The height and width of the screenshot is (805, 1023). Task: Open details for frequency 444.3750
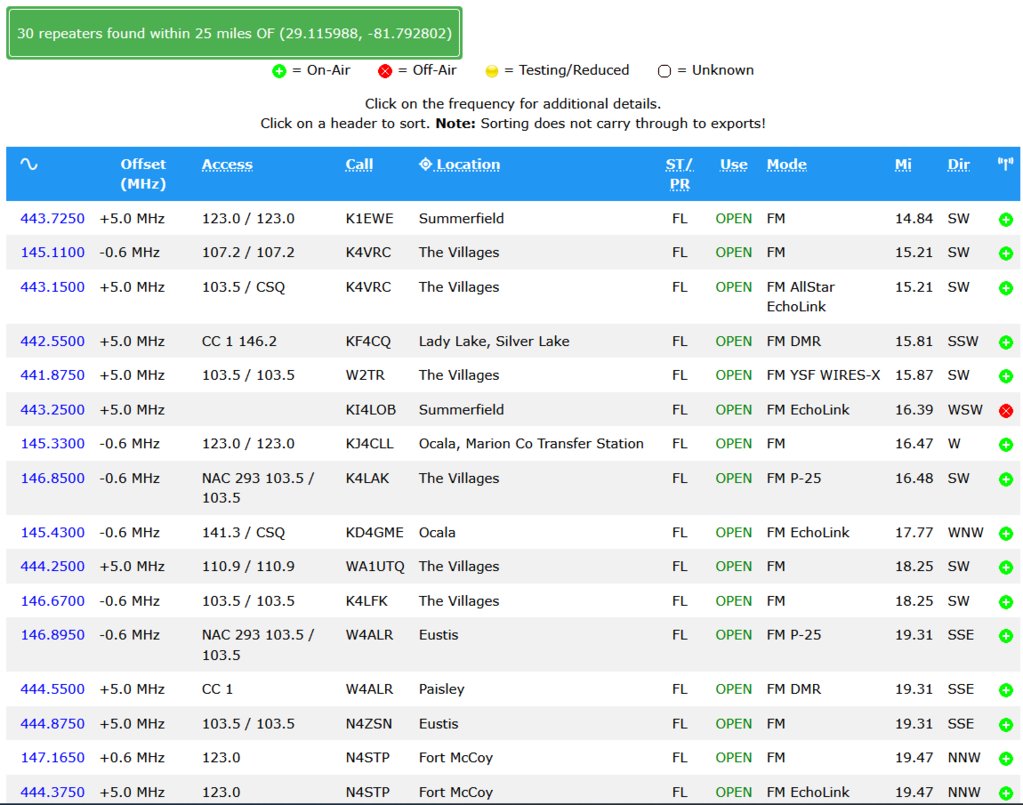[52, 792]
